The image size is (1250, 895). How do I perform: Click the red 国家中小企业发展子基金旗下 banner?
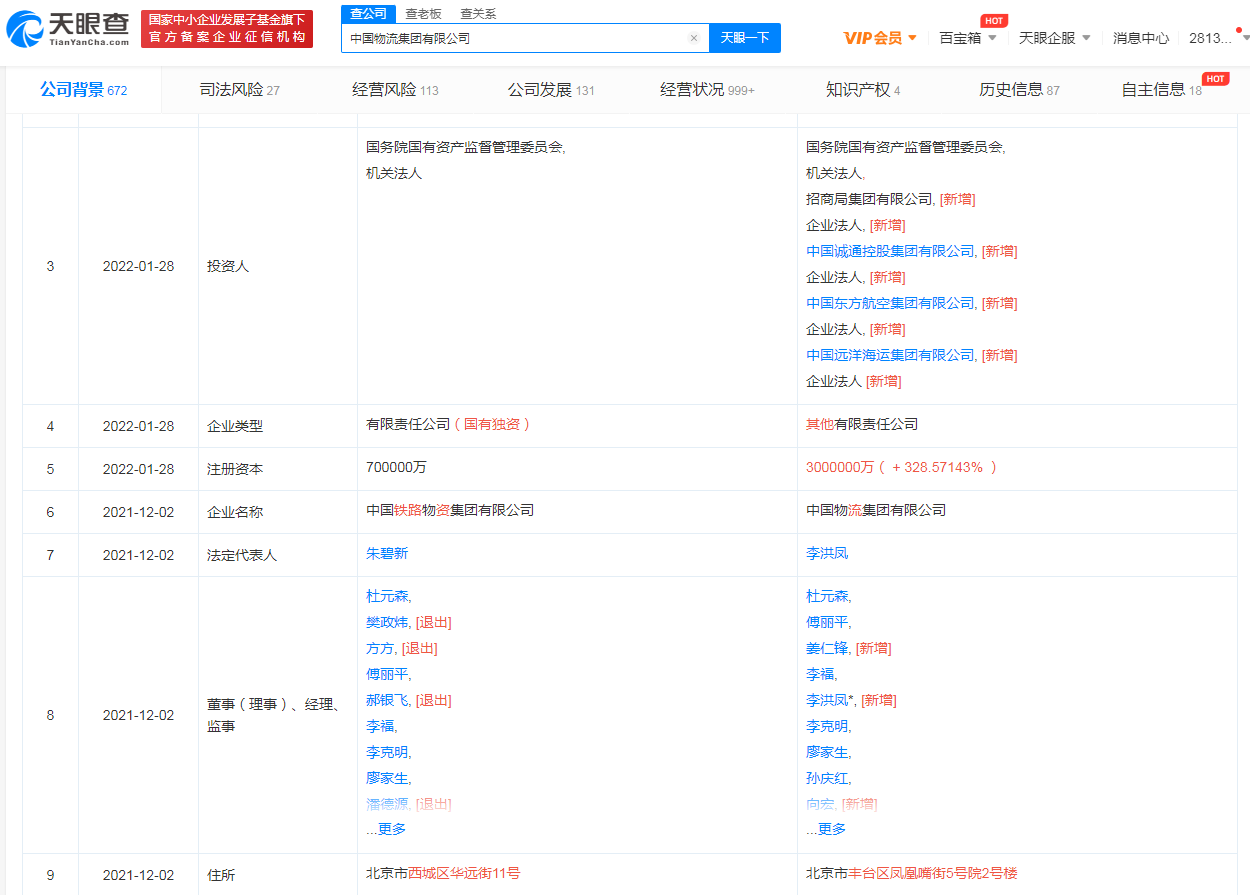pos(226,29)
